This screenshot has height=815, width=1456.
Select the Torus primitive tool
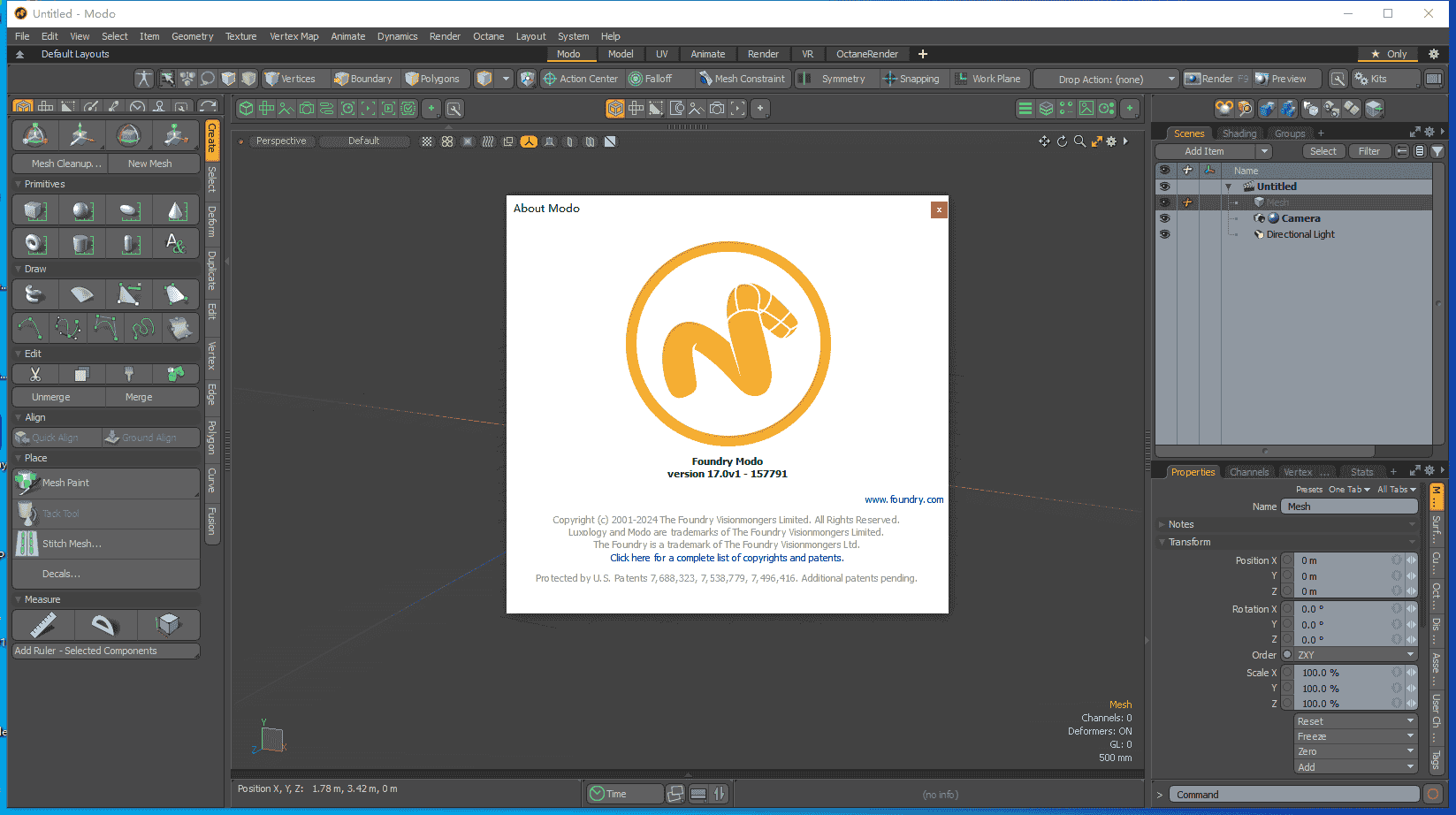coord(34,243)
